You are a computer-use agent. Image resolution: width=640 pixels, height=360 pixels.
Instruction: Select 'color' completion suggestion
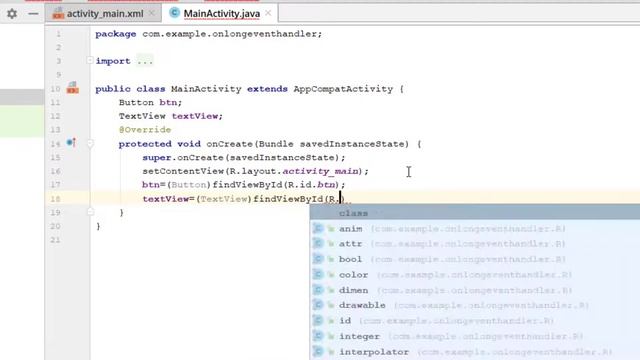point(475,275)
